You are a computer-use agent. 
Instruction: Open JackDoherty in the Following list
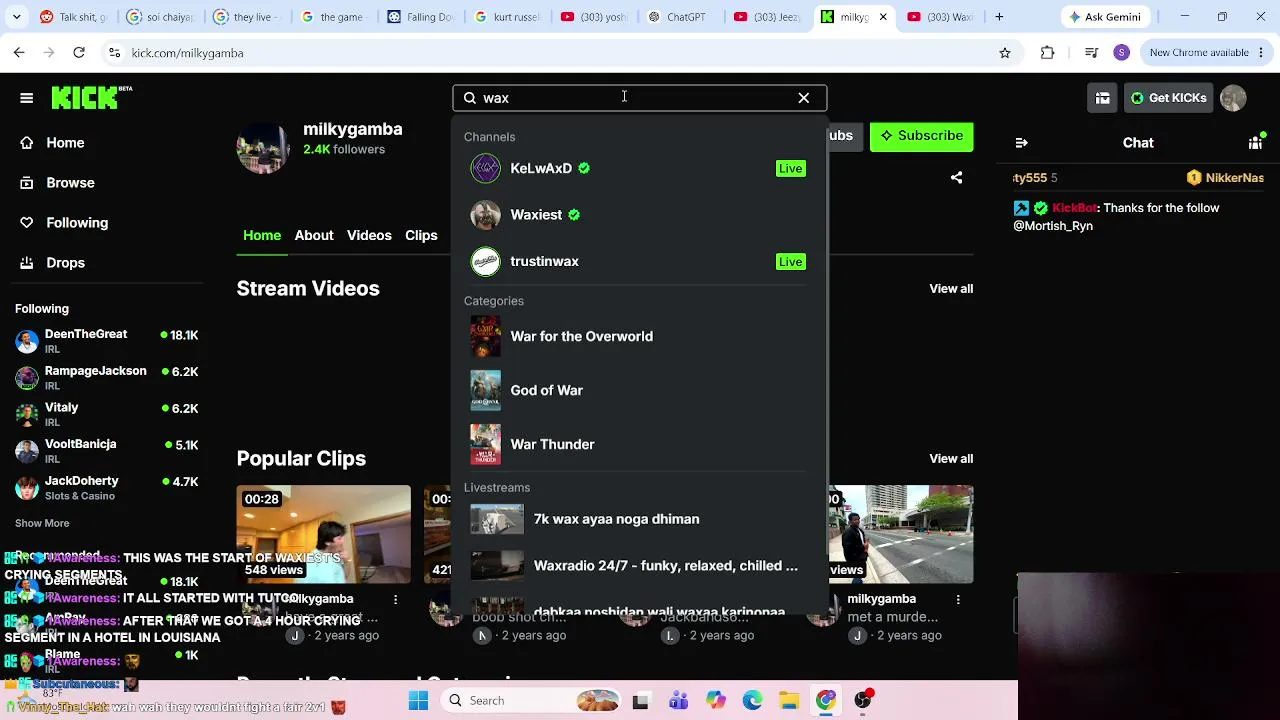[107, 488]
